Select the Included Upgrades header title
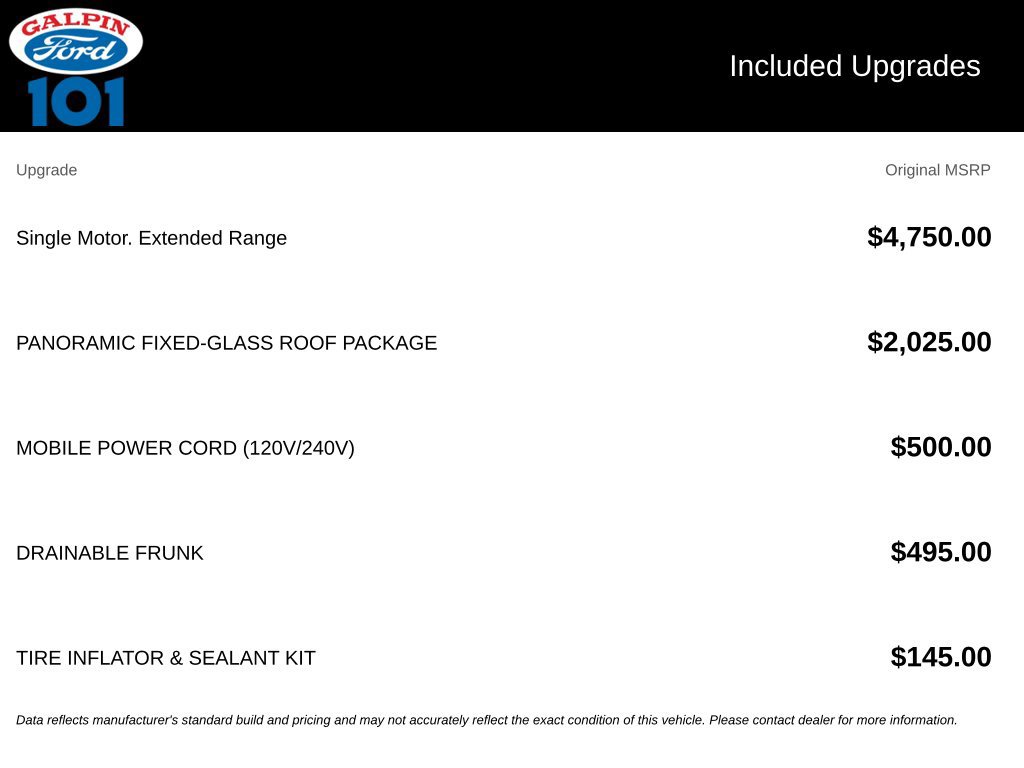Screen dimensions: 1024x768 coord(855,66)
